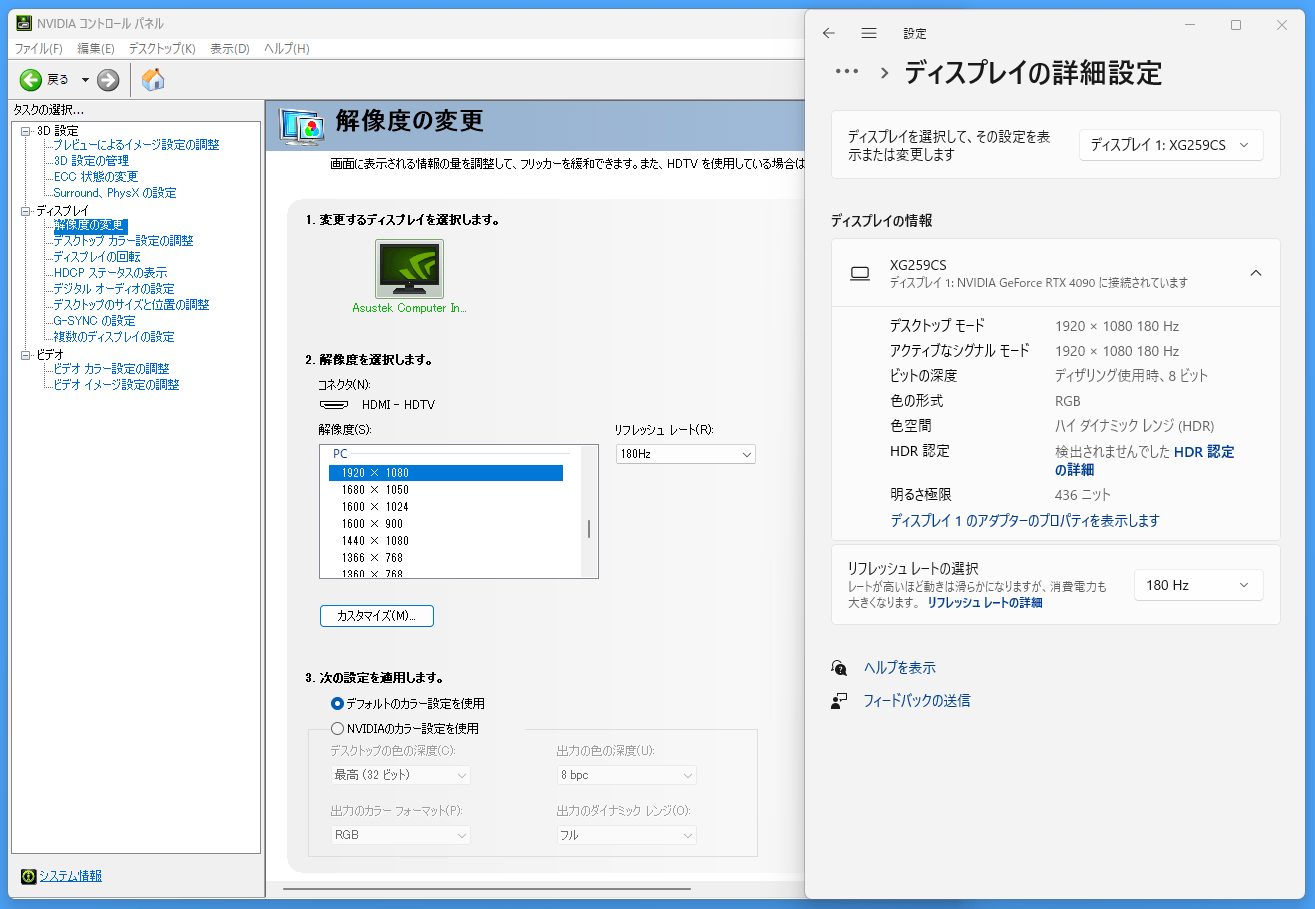Click the フィードバックの送信 feedback icon
The height and width of the screenshot is (909, 1315).
pyautogui.click(x=839, y=701)
